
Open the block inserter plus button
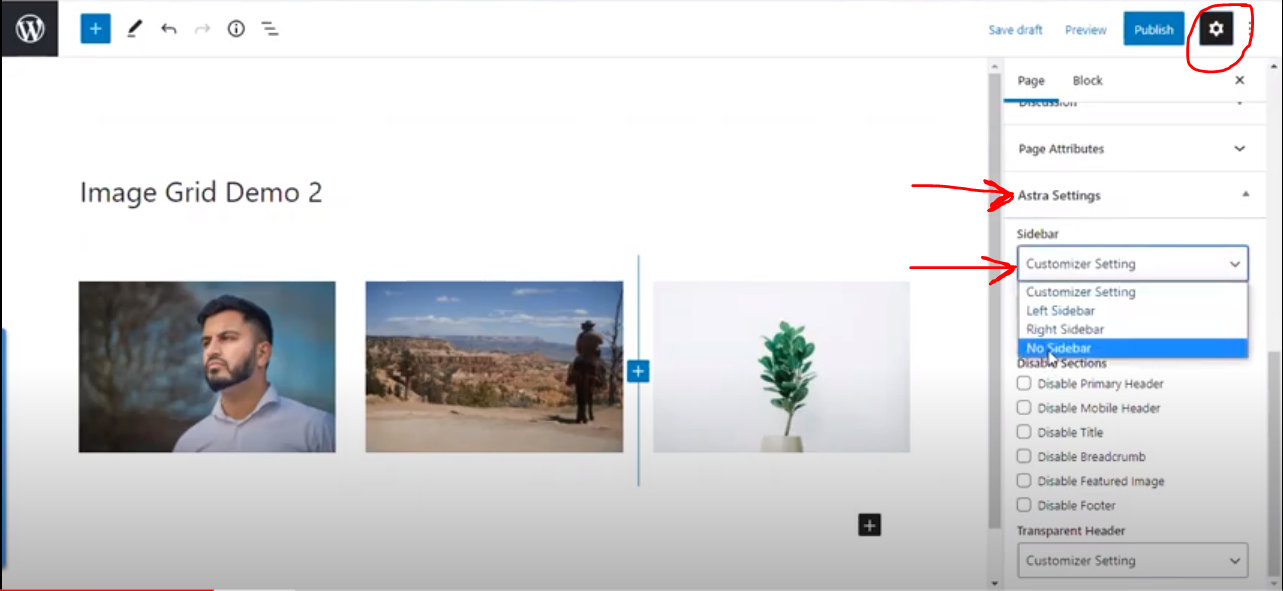(95, 29)
